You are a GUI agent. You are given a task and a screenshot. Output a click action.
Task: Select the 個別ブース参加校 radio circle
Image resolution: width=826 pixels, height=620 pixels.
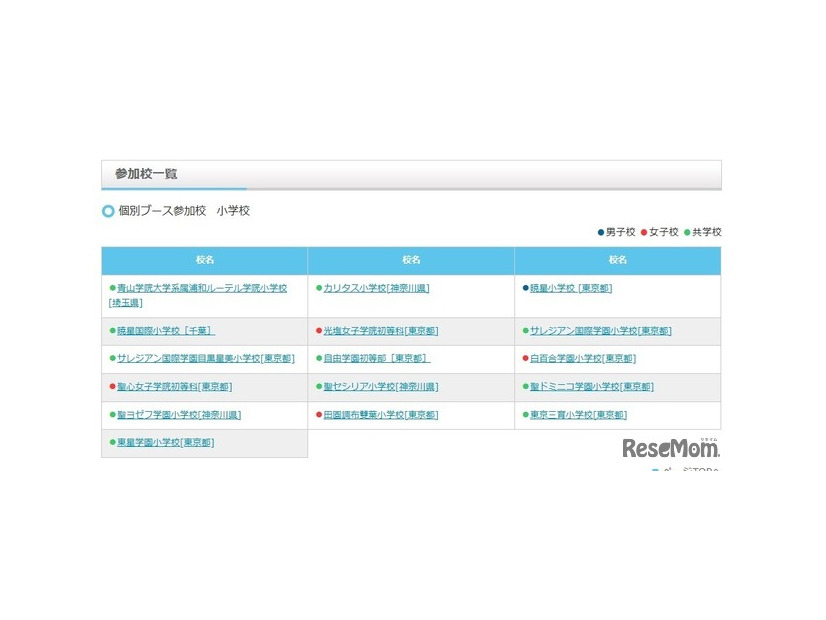(107, 211)
